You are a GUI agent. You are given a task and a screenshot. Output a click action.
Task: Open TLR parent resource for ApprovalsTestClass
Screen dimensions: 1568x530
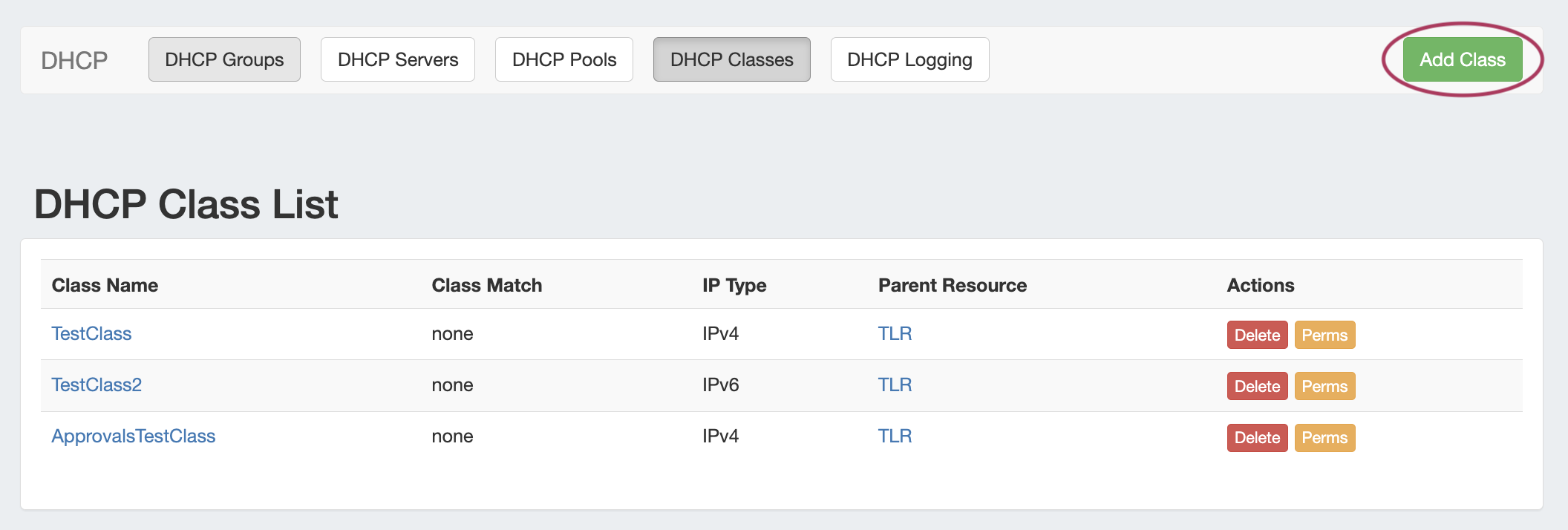(x=895, y=436)
